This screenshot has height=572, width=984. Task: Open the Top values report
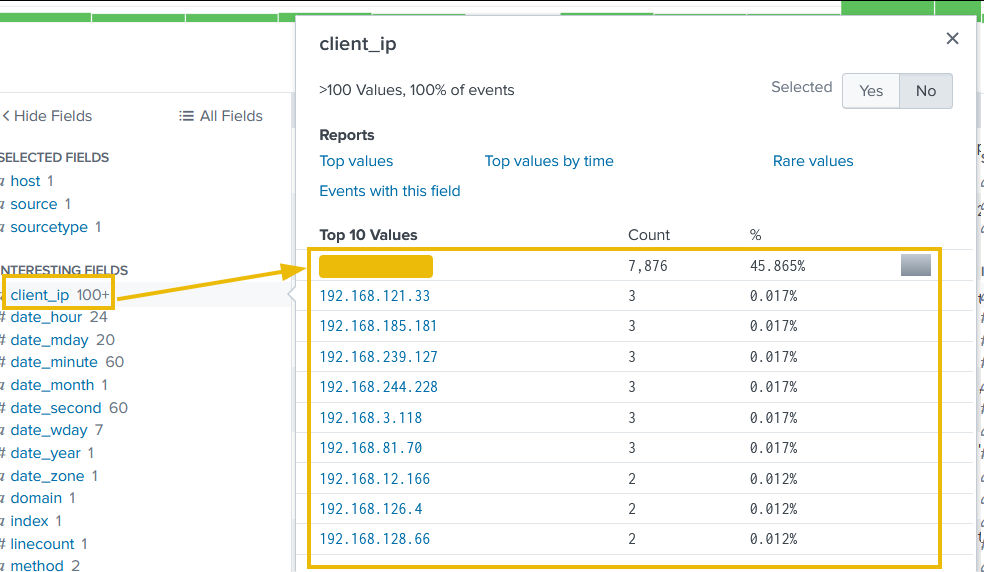pos(356,161)
